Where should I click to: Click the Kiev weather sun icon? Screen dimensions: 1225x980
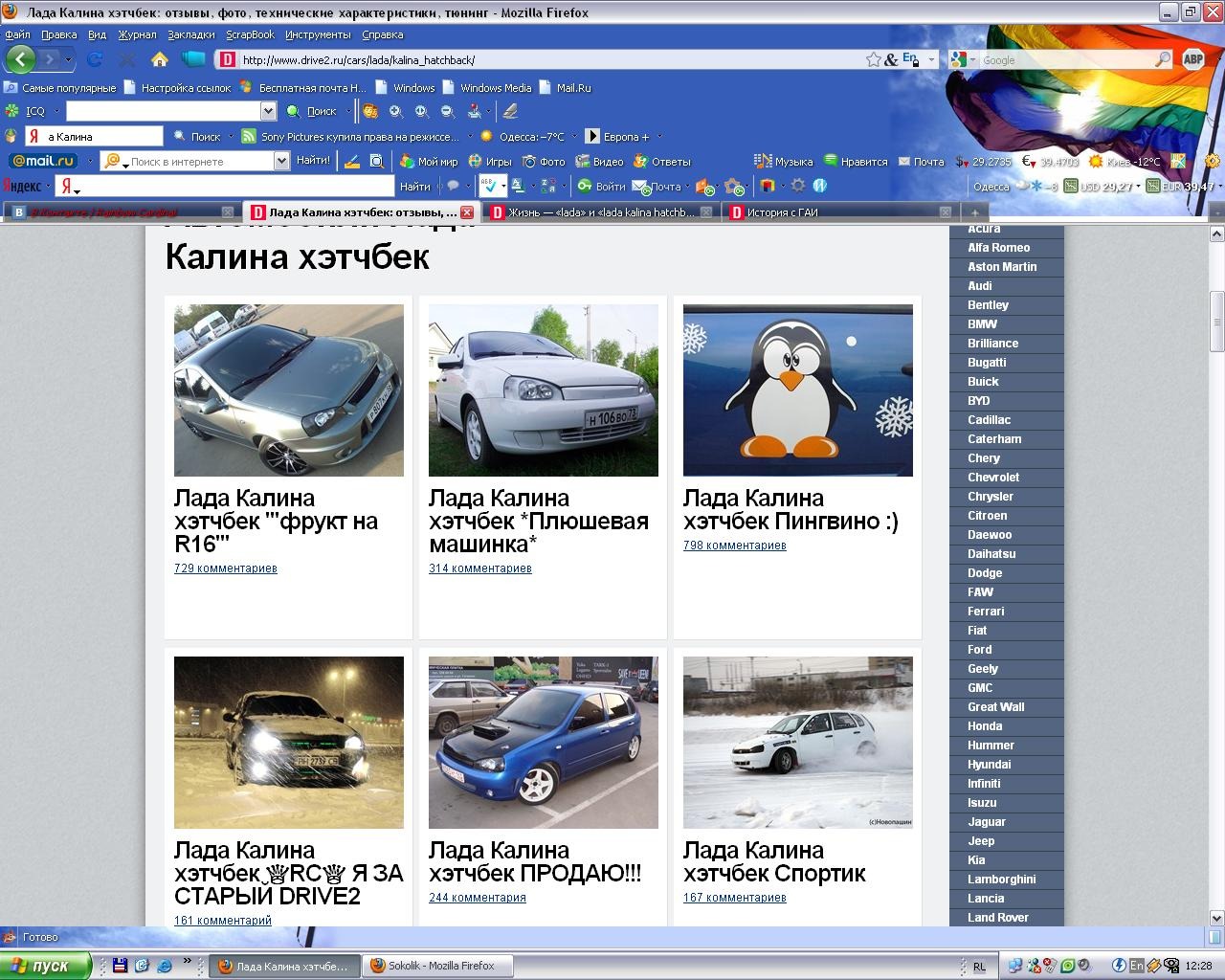coord(1096,161)
